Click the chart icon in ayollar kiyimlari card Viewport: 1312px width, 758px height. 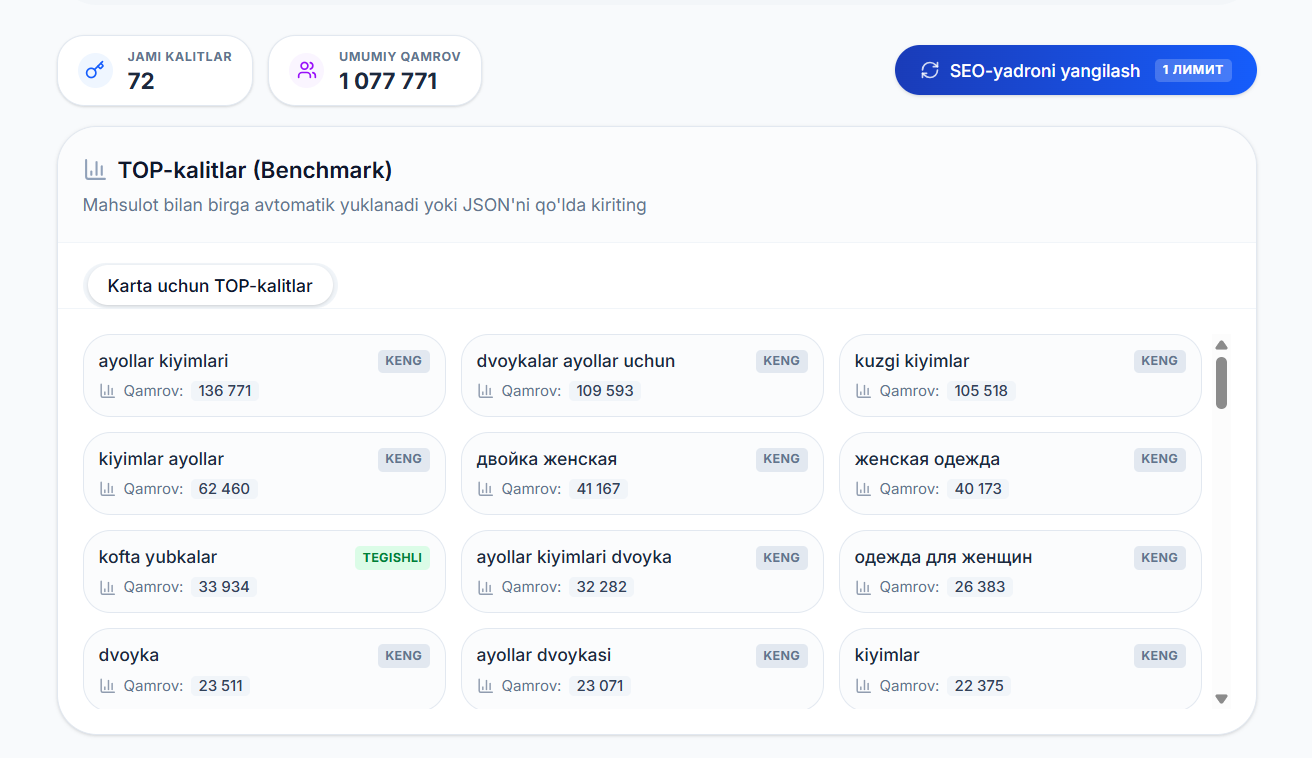[x=107, y=391]
